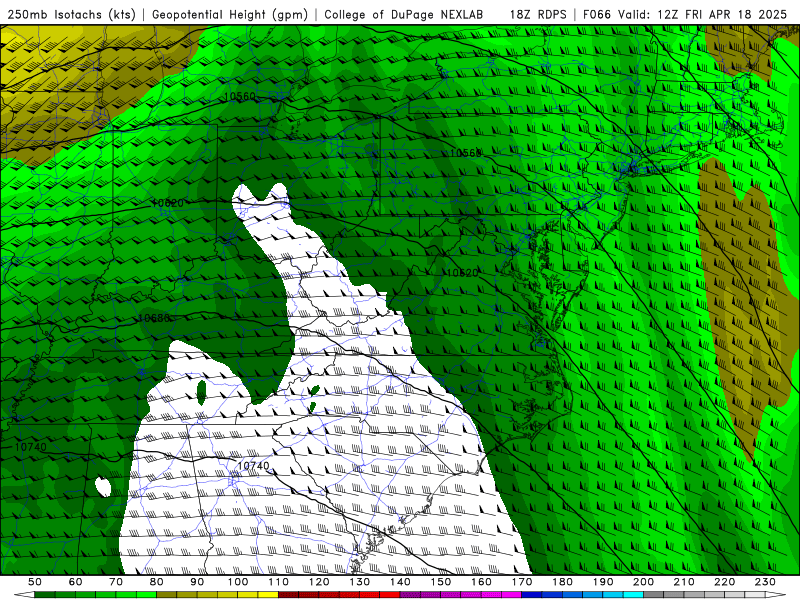800x600 pixels.
Task: Click the color scale value 130
Action: coord(360,582)
